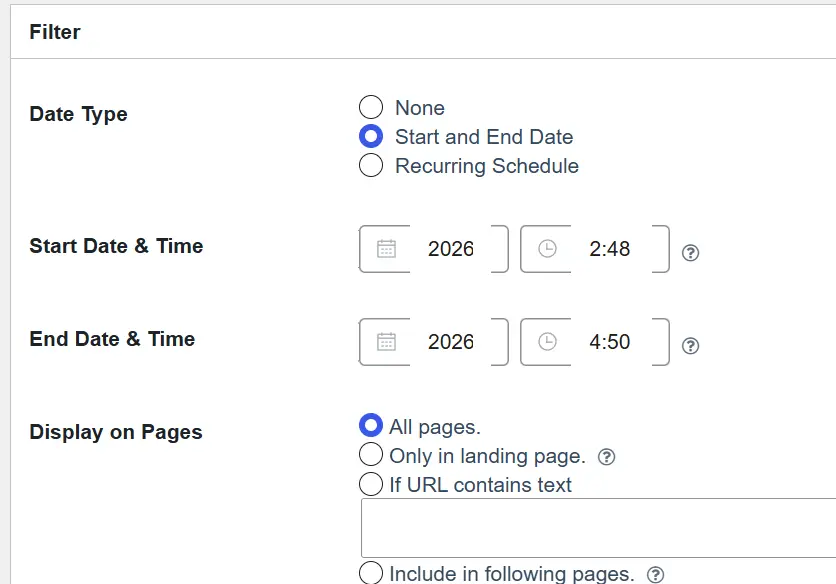Choose Recurring Schedule date type
This screenshot has height=584, width=836.
[x=371, y=165]
